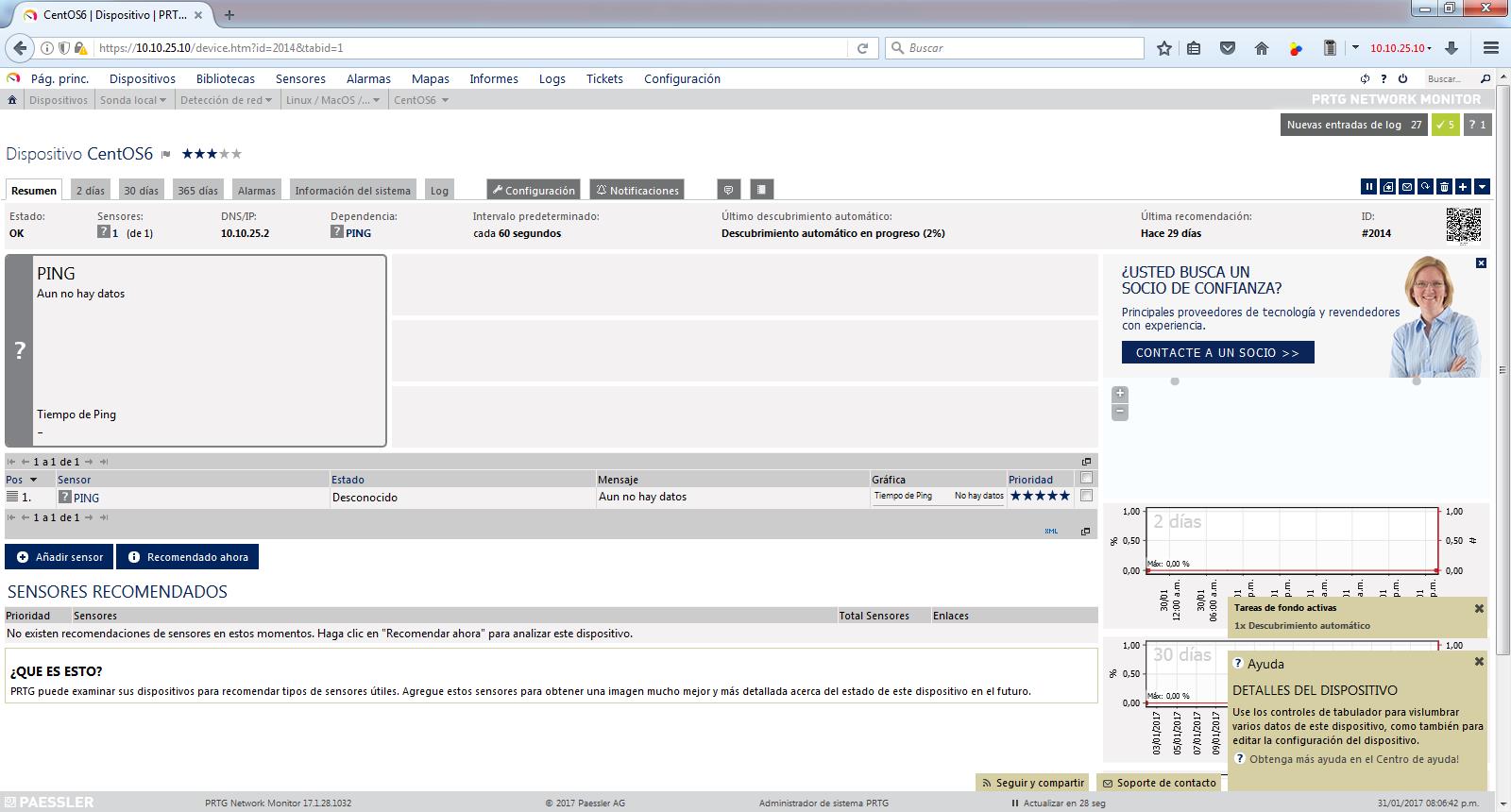Show the device QR code
1511x812 pixels.
click(1463, 225)
